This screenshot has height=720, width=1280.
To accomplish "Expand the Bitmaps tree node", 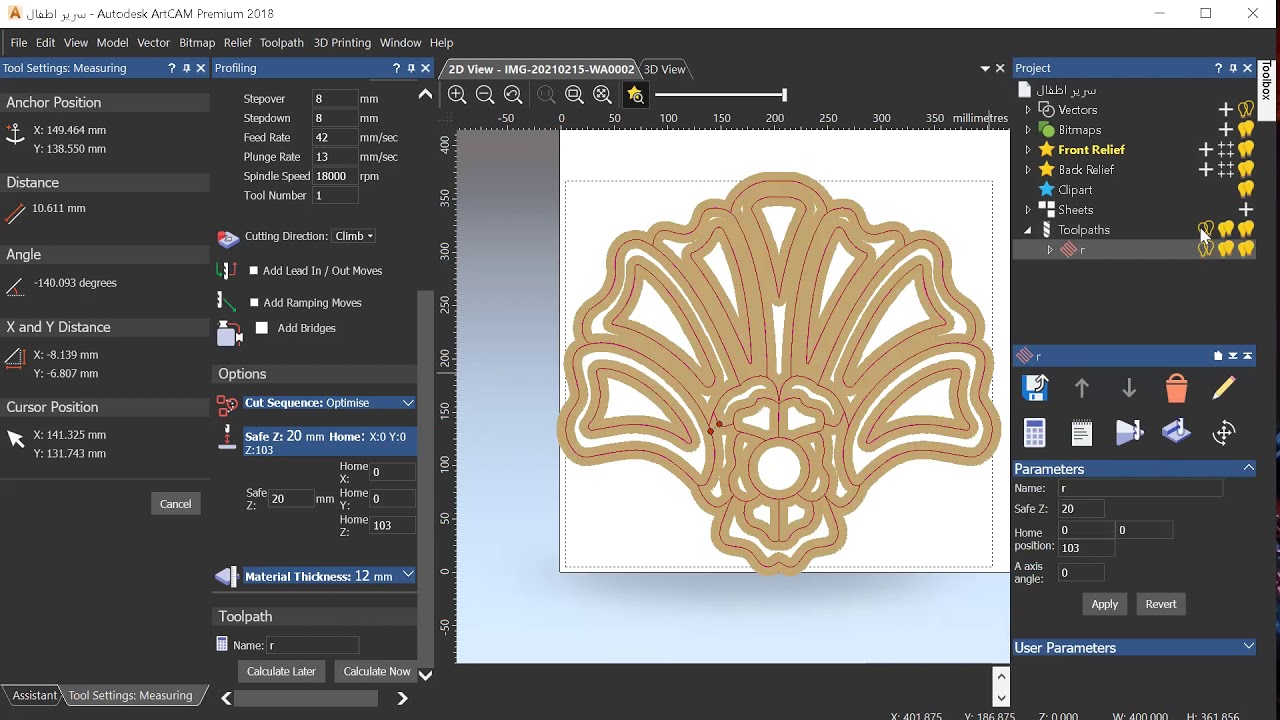I will (x=1028, y=130).
